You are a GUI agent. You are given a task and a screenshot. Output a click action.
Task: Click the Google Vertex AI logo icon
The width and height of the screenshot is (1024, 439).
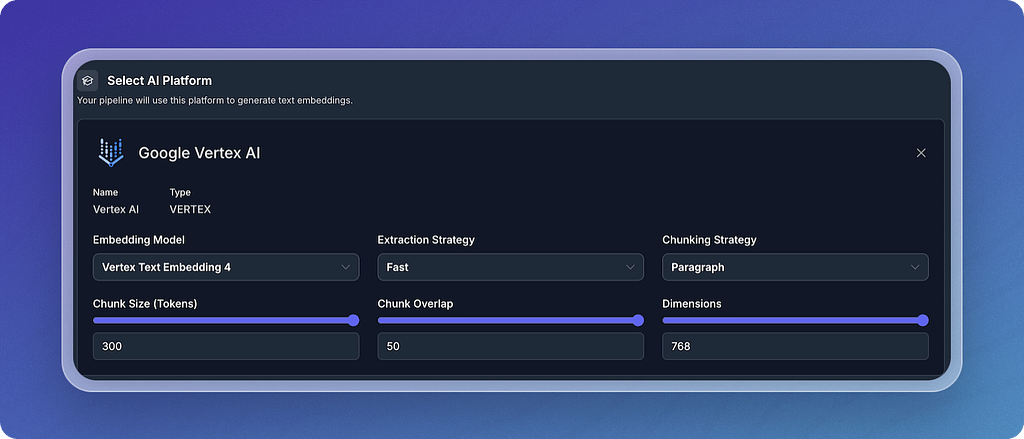pyautogui.click(x=111, y=153)
